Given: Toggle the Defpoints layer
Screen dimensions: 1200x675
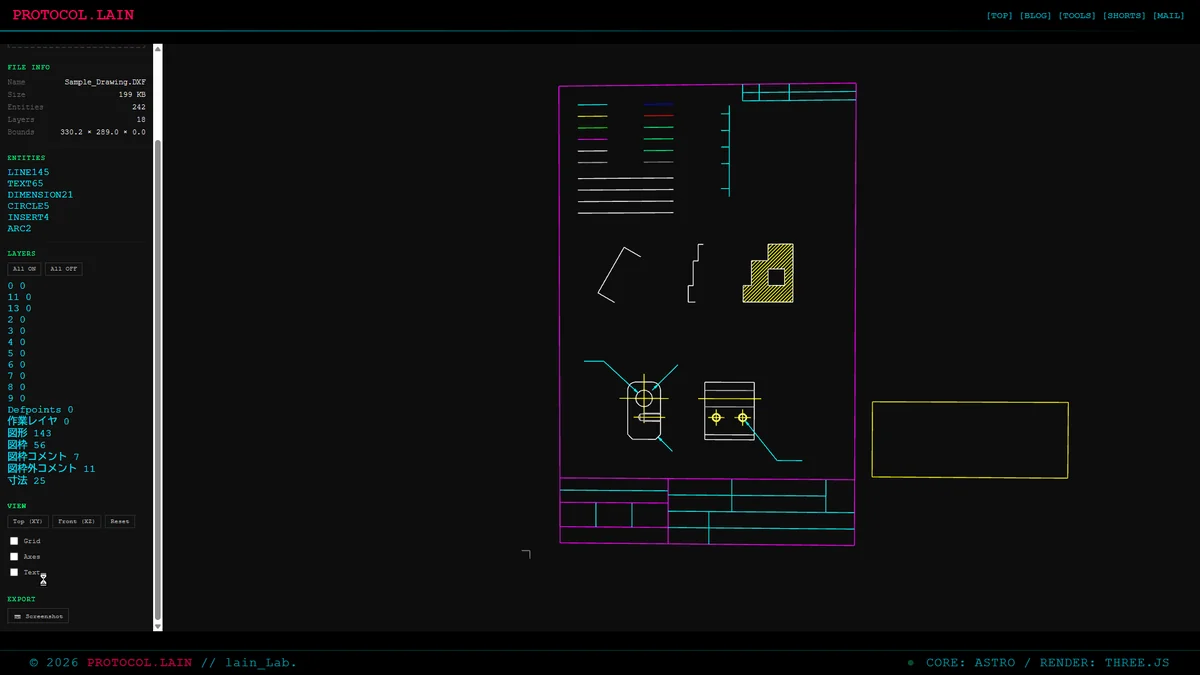Looking at the screenshot, I should (40, 410).
